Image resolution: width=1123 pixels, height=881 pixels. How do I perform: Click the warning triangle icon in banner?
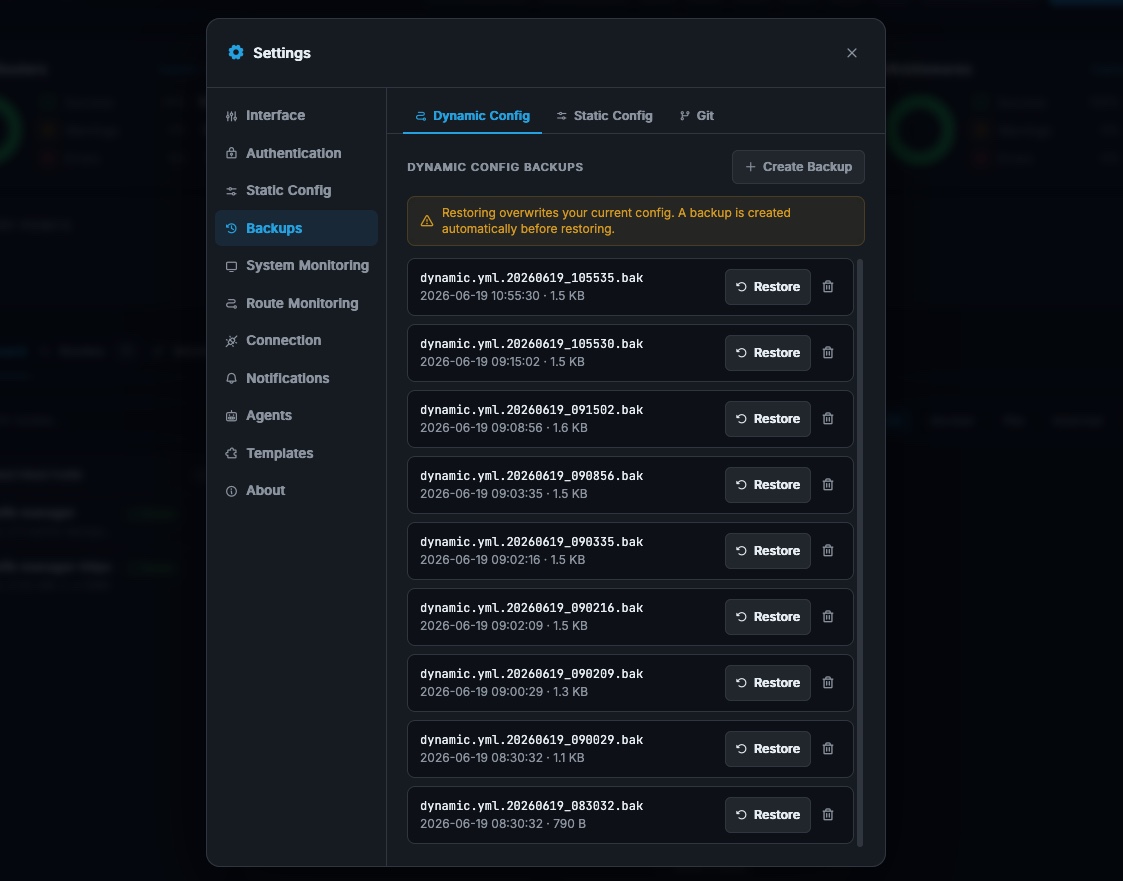(427, 221)
